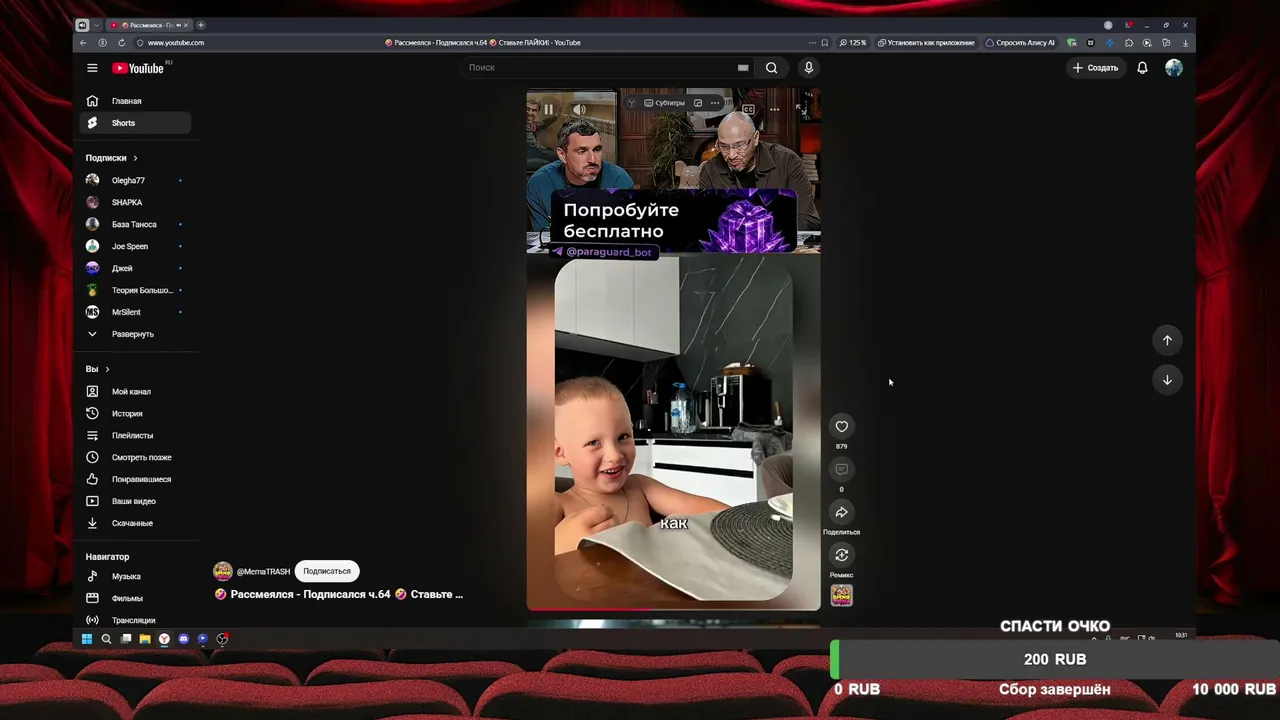Open the Joe Speen channel
Viewport: 1280px width, 720px height.
point(136,247)
